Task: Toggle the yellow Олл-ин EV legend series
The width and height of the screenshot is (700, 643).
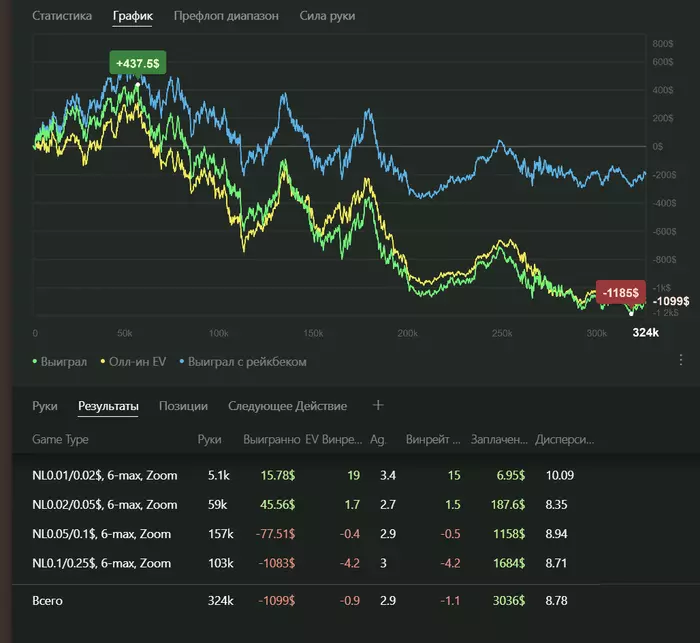Action: pyautogui.click(x=141, y=361)
